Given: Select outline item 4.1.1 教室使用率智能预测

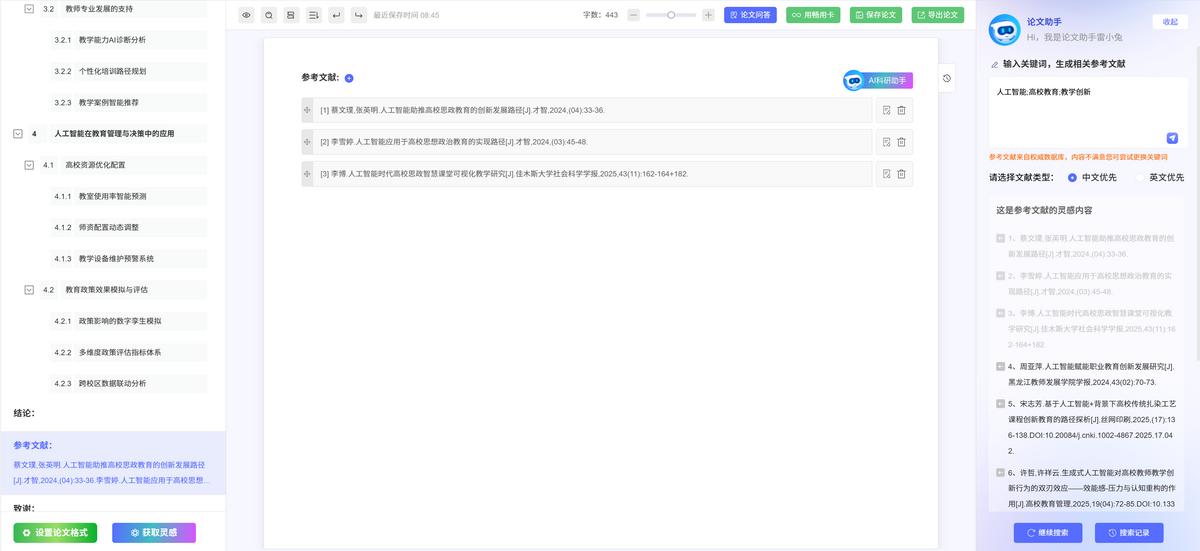Looking at the screenshot, I should point(127,196).
